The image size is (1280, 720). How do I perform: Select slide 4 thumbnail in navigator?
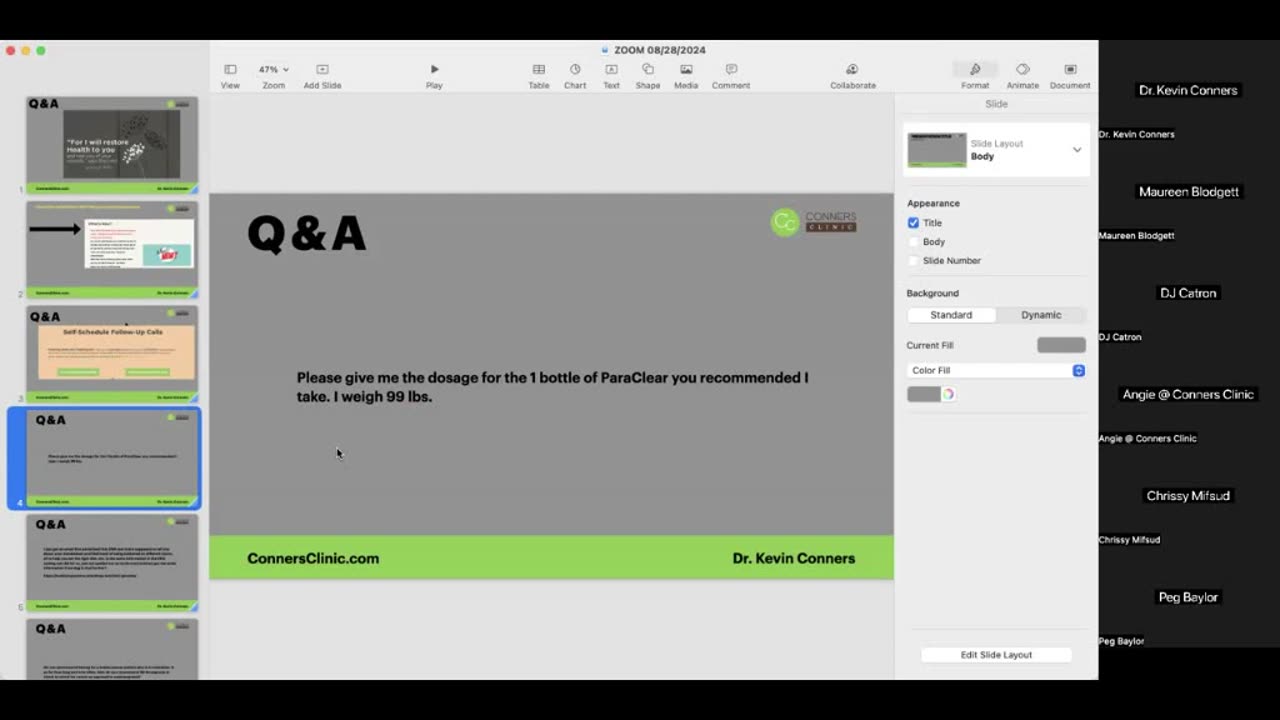[x=112, y=458]
